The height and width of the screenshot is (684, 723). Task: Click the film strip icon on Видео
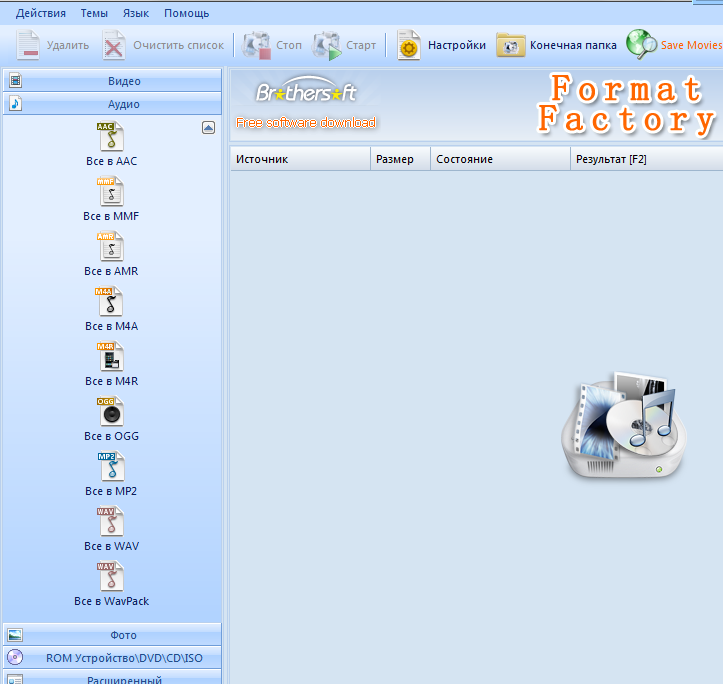15,81
